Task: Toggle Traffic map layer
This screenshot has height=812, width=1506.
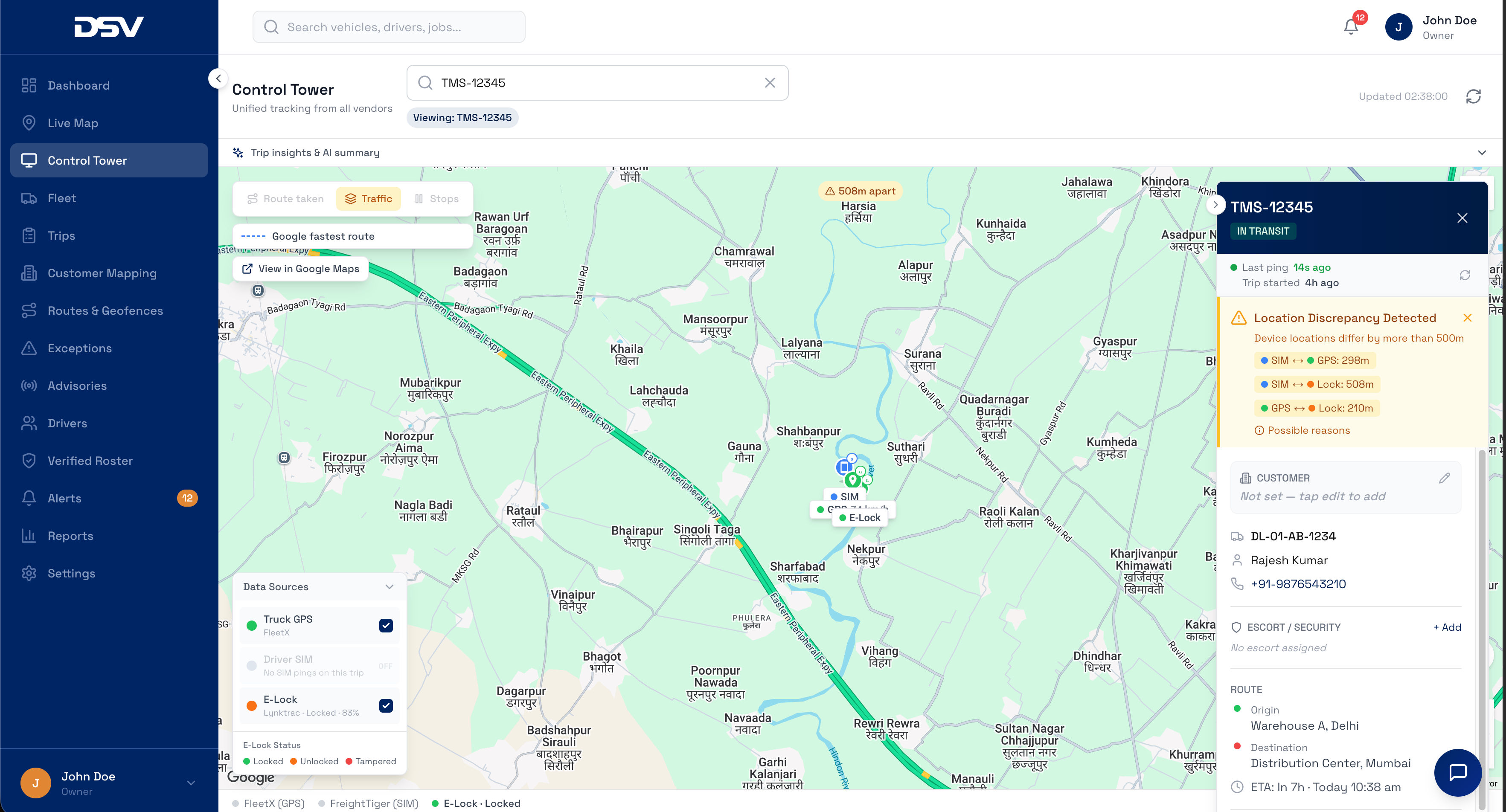Action: coord(368,199)
